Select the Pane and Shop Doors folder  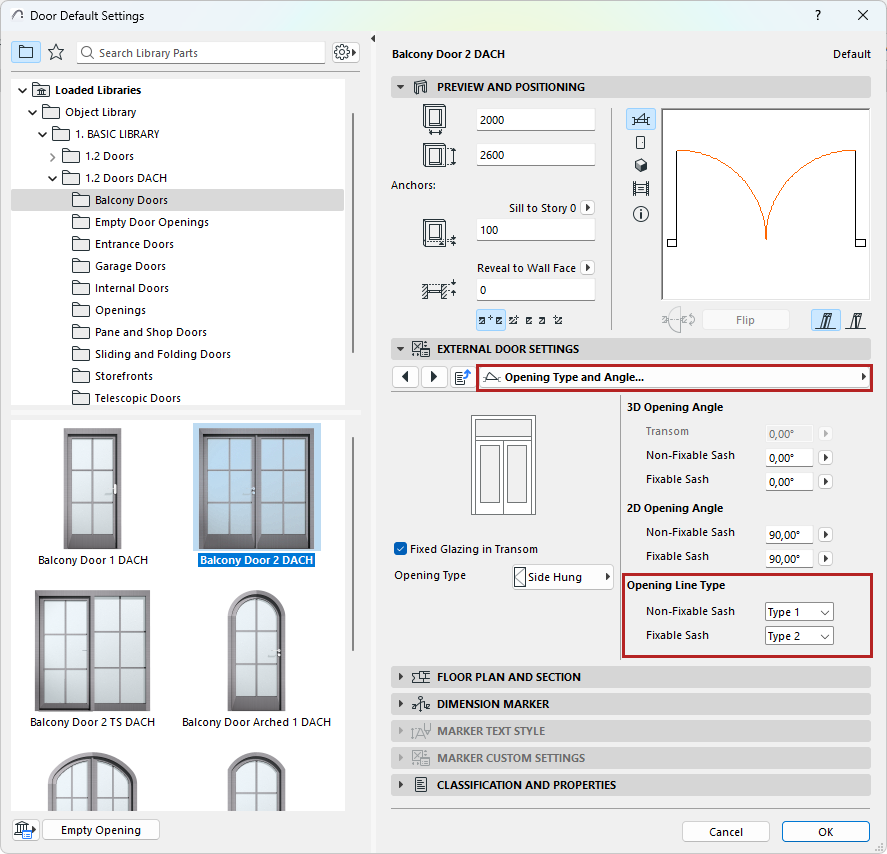click(x=150, y=332)
